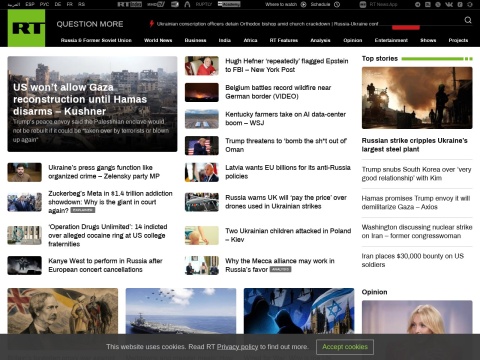Open RT News App link

[383, 4]
